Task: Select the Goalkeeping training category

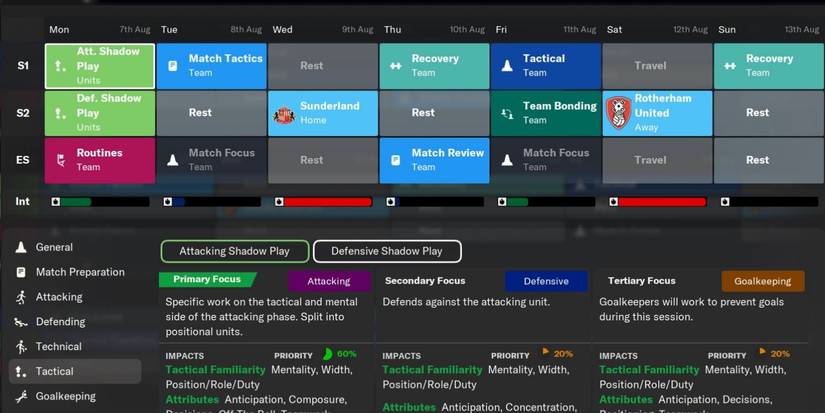Action: [75, 396]
